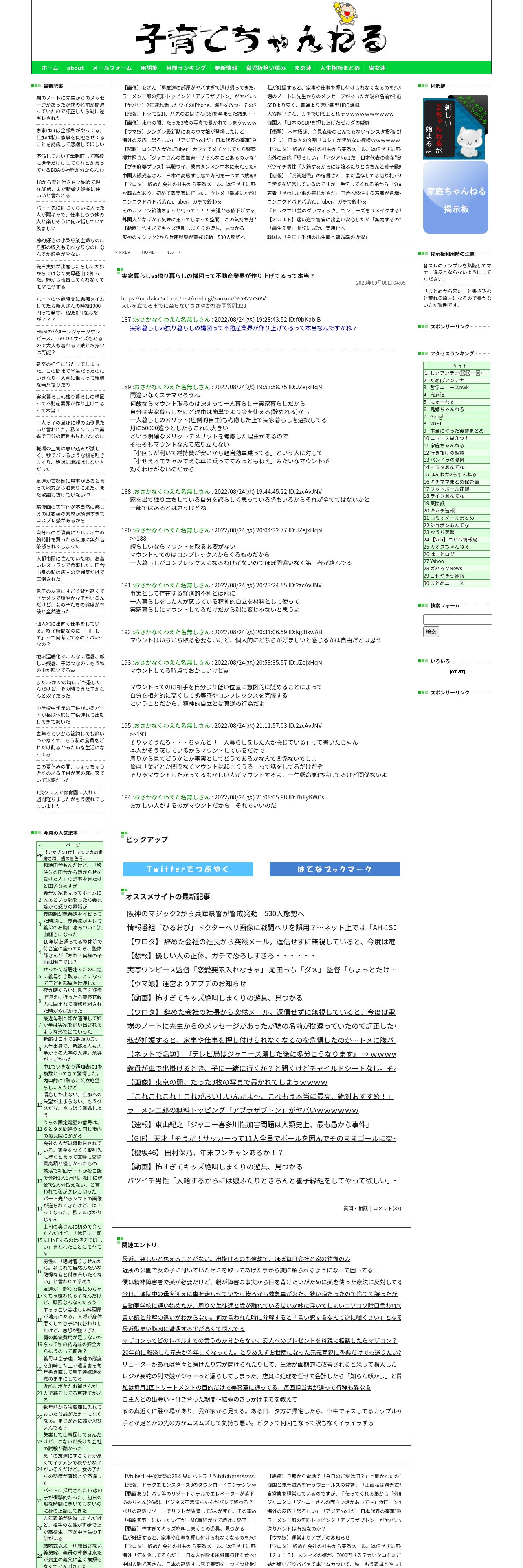This screenshot has width=523, height=1568.
Task: Click the search form text field
Action: [x=457, y=620]
